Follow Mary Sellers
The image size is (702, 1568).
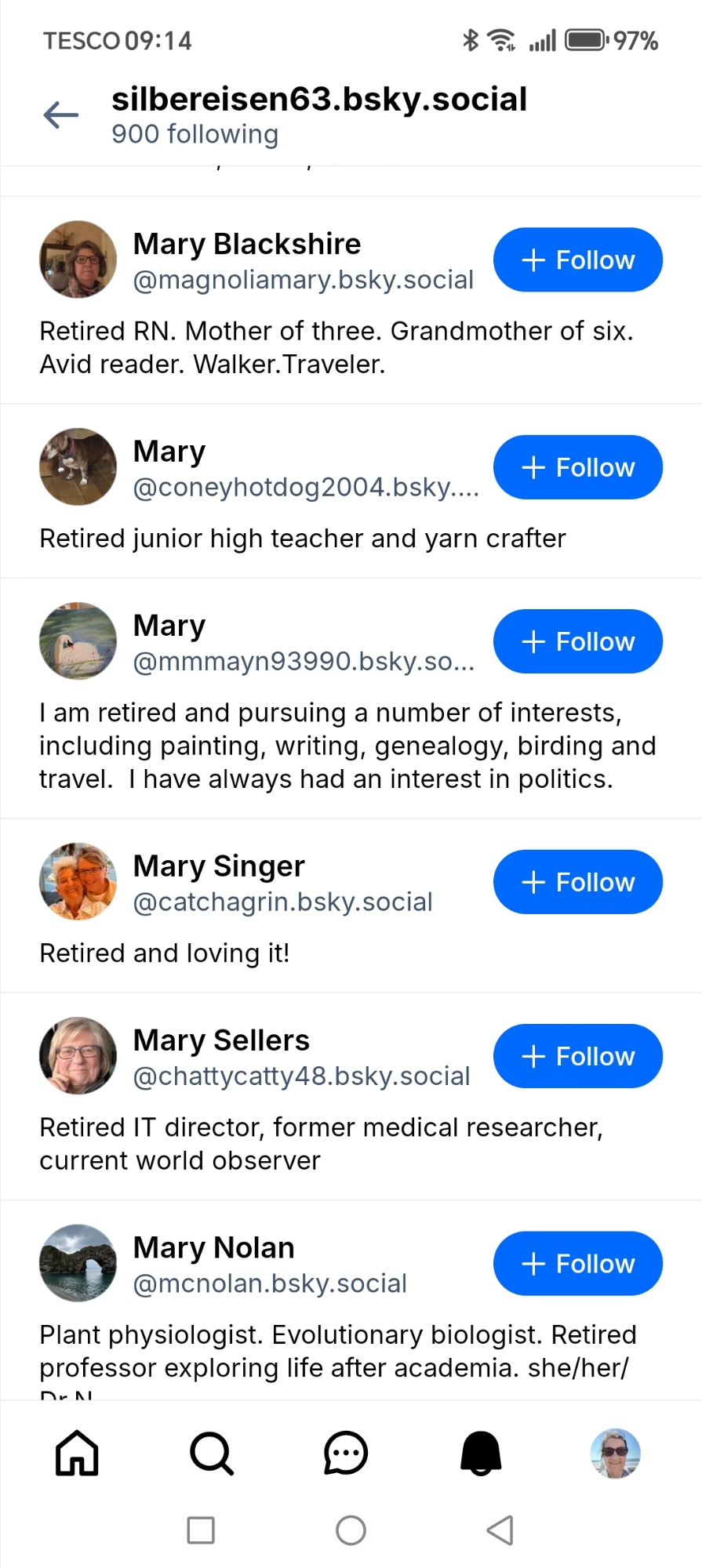point(577,1056)
